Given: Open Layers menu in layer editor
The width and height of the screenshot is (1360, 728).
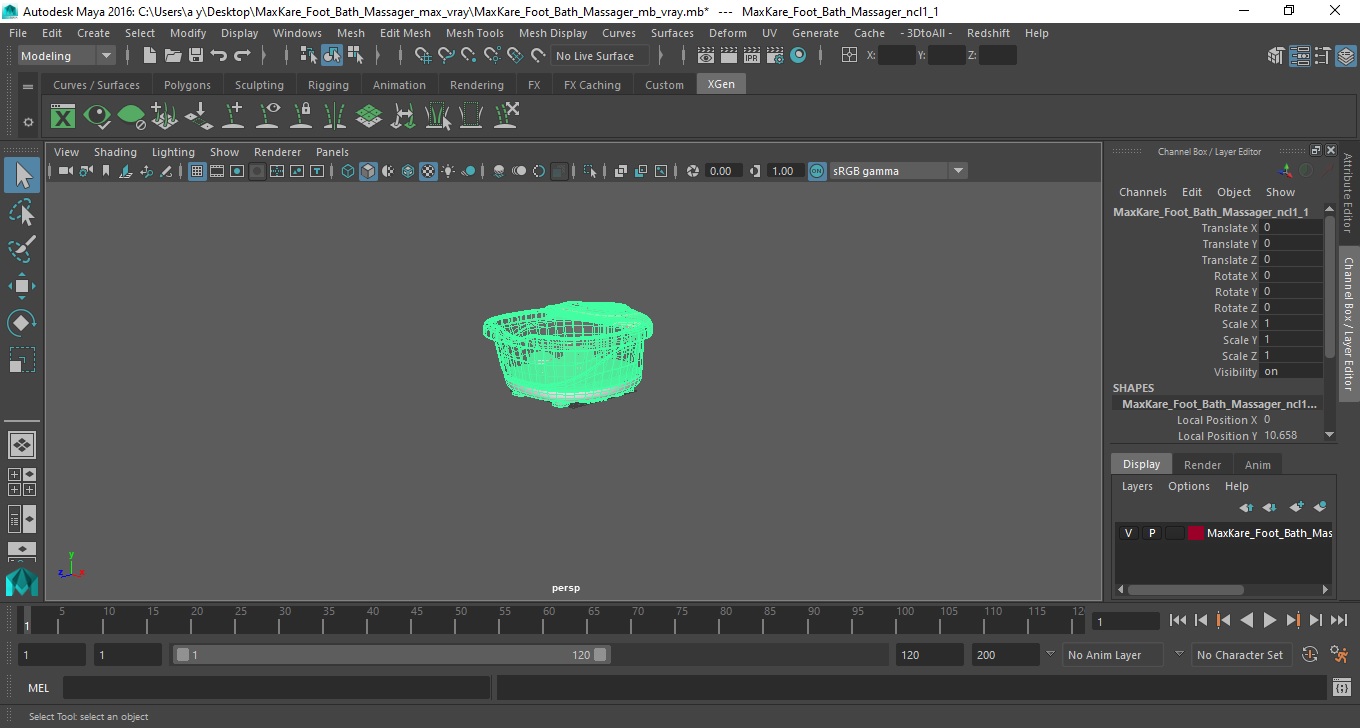Looking at the screenshot, I should (1137, 486).
